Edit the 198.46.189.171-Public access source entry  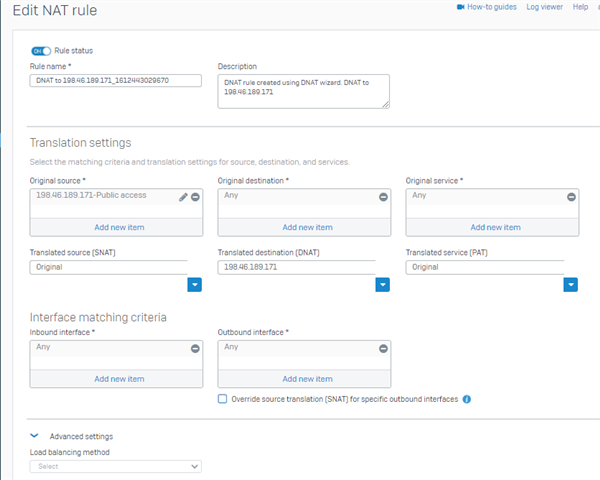coord(183,197)
